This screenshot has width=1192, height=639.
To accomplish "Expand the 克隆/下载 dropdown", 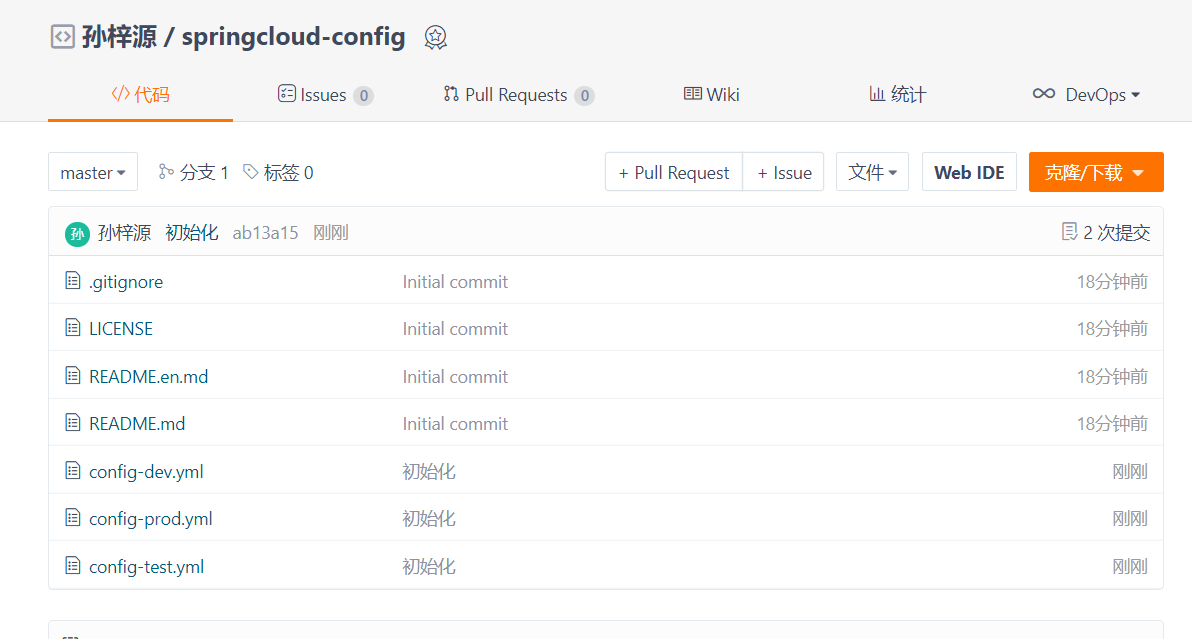I will tap(1095, 172).
